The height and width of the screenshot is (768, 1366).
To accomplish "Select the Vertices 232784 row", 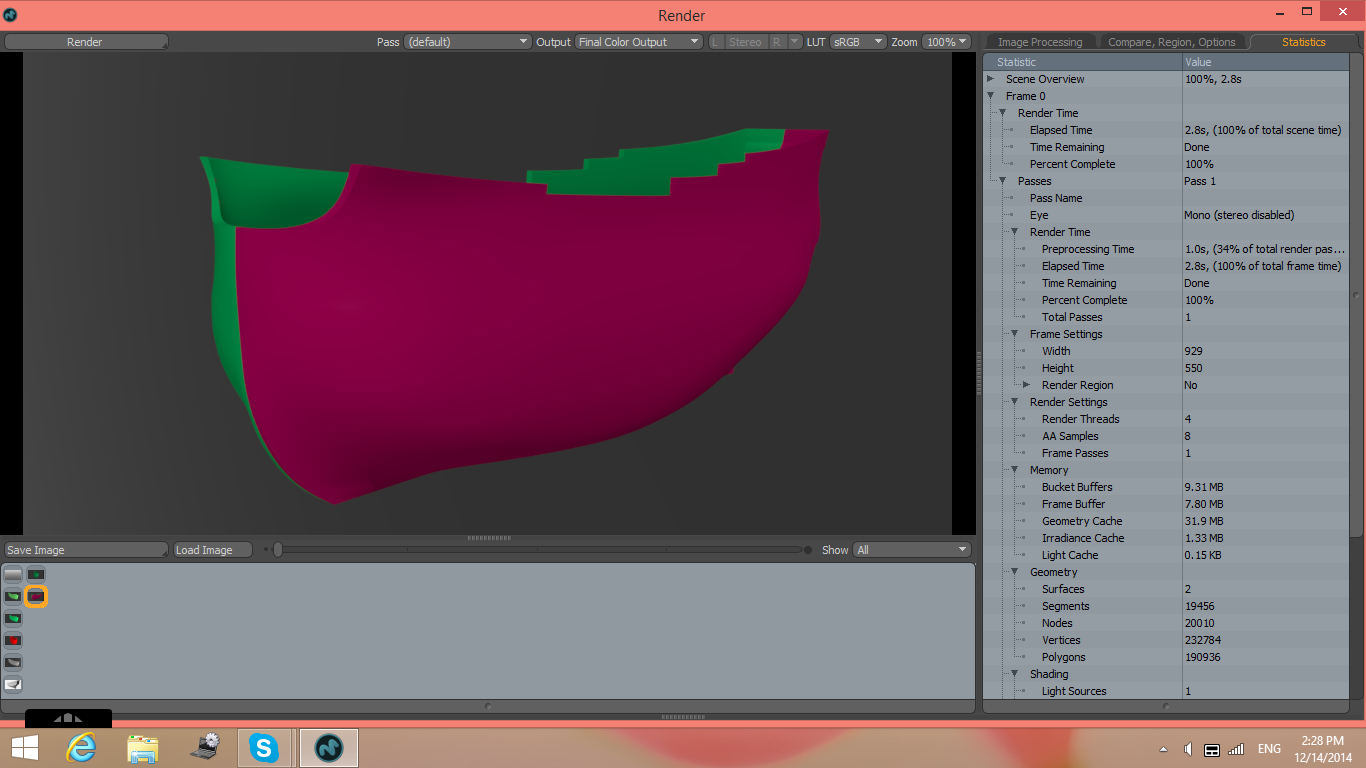I will pyautogui.click(x=1166, y=640).
